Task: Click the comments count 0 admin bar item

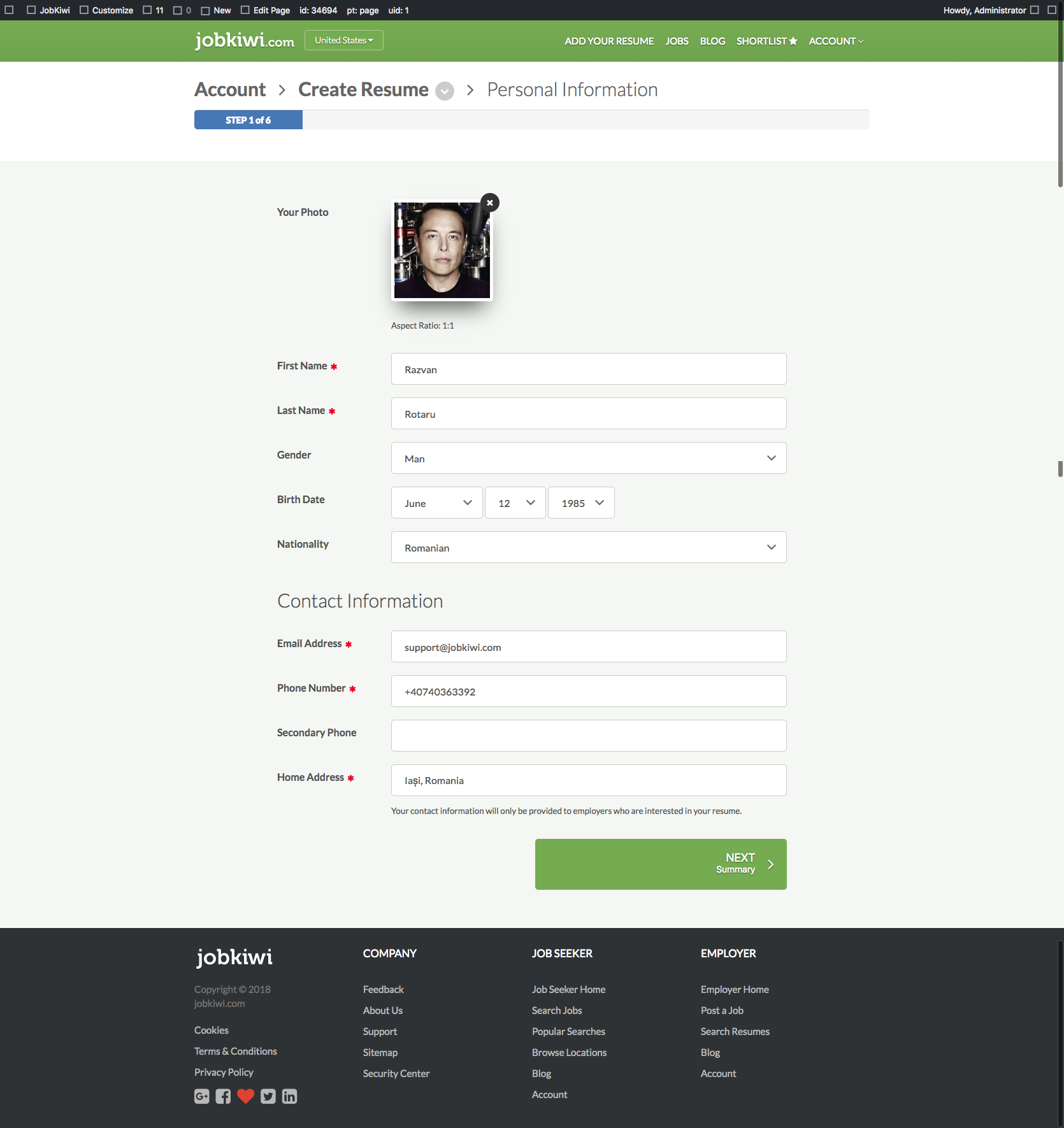Action: (182, 10)
